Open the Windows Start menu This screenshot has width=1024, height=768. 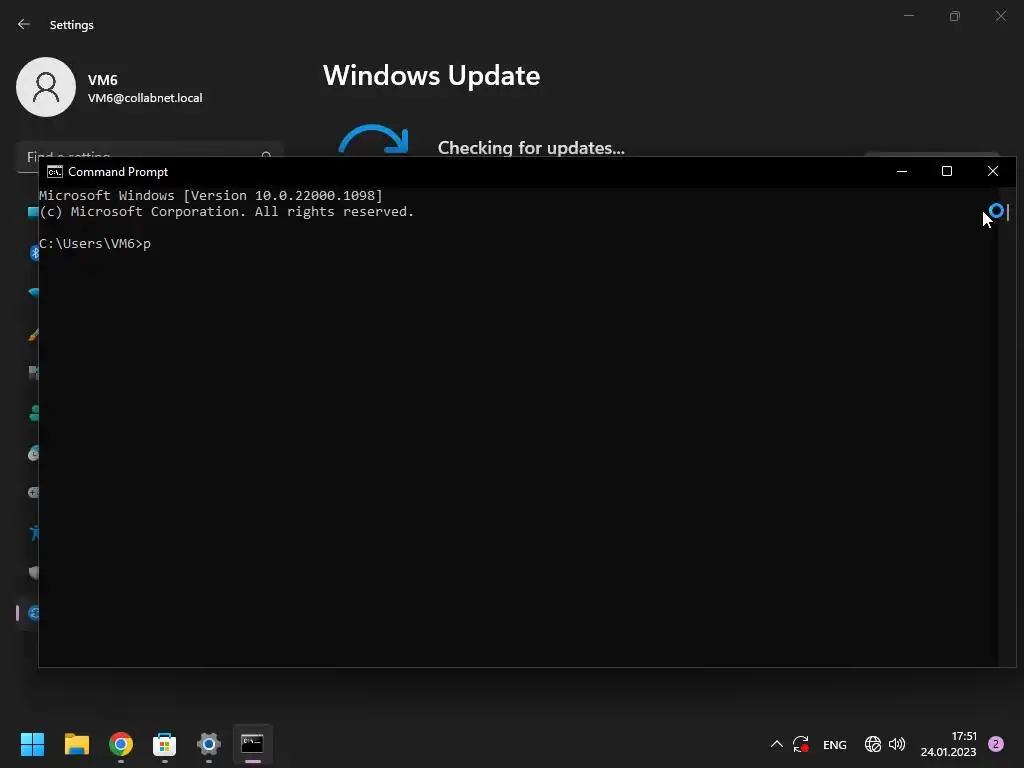pyautogui.click(x=32, y=744)
